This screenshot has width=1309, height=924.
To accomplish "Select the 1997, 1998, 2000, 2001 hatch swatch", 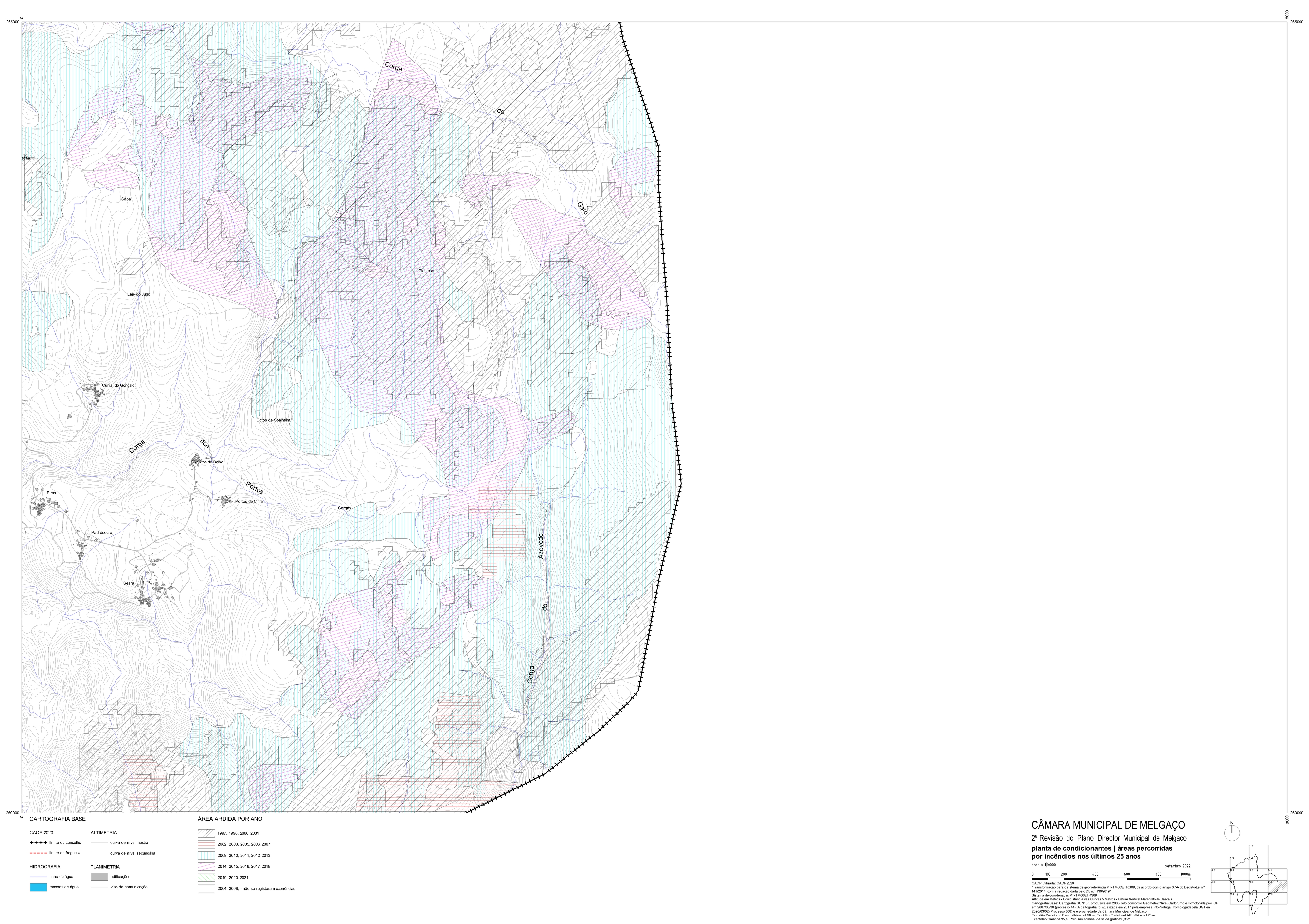I will [x=206, y=833].
